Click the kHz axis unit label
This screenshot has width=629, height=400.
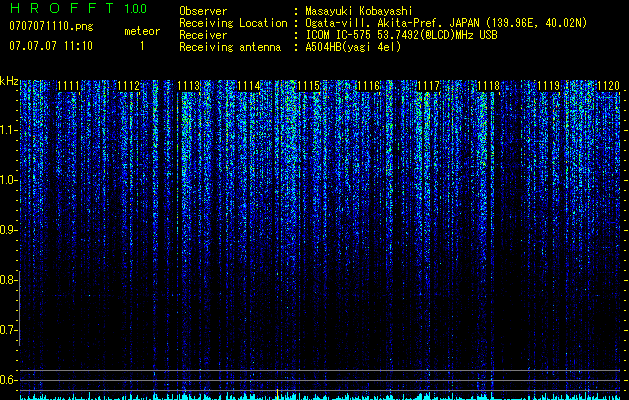(9, 81)
